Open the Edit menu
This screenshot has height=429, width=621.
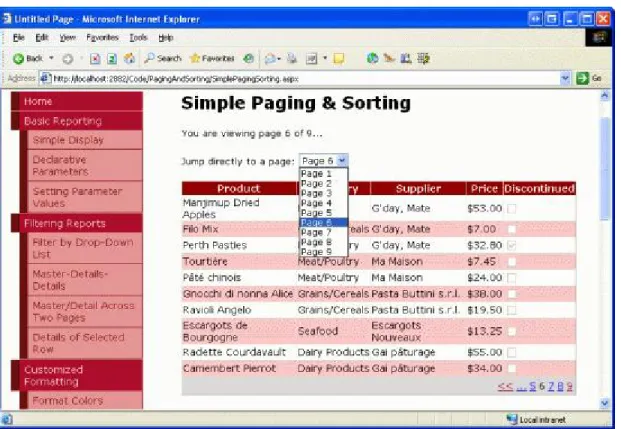[x=42, y=38]
